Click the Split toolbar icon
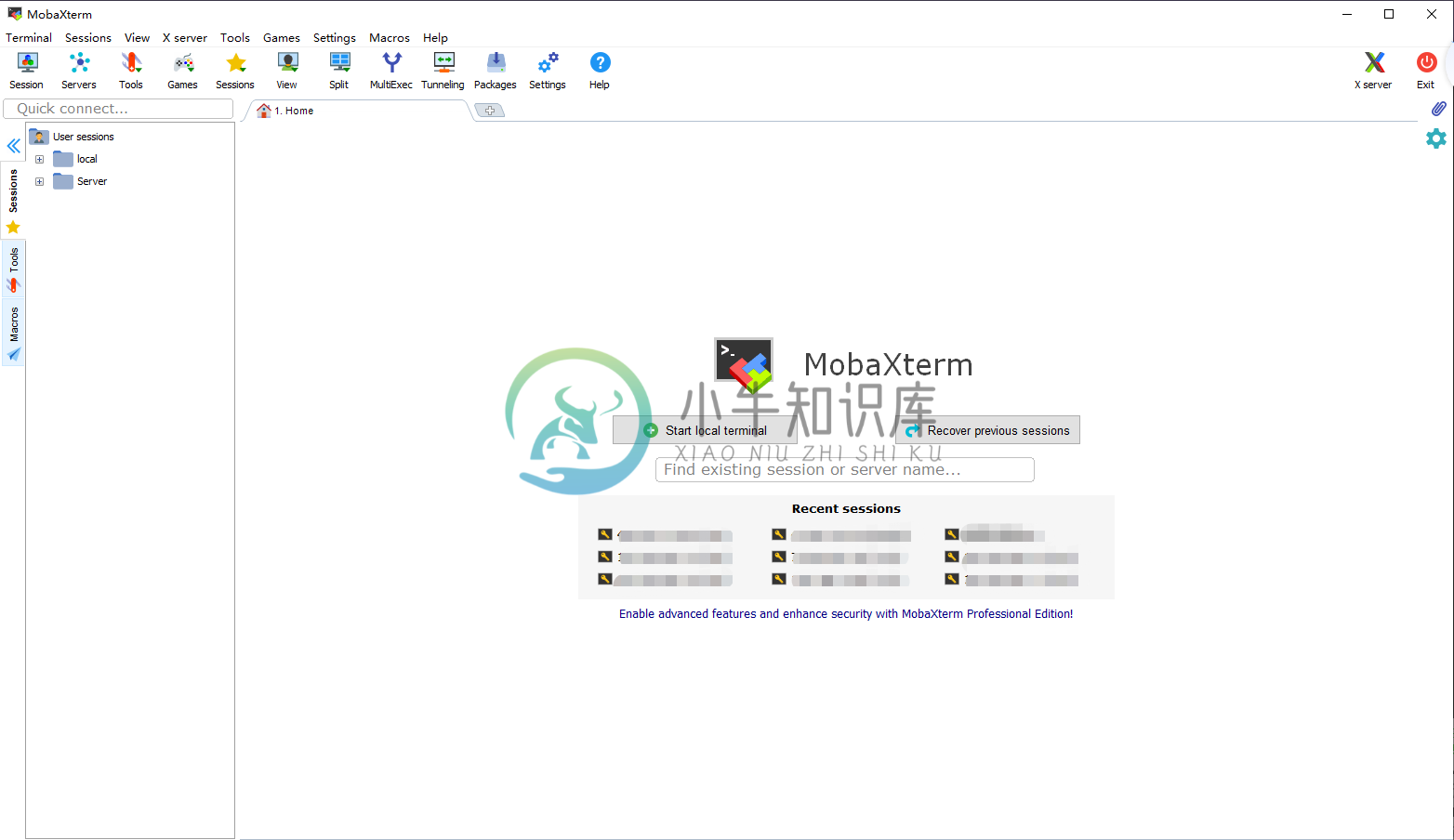The height and width of the screenshot is (840, 1454). [339, 71]
